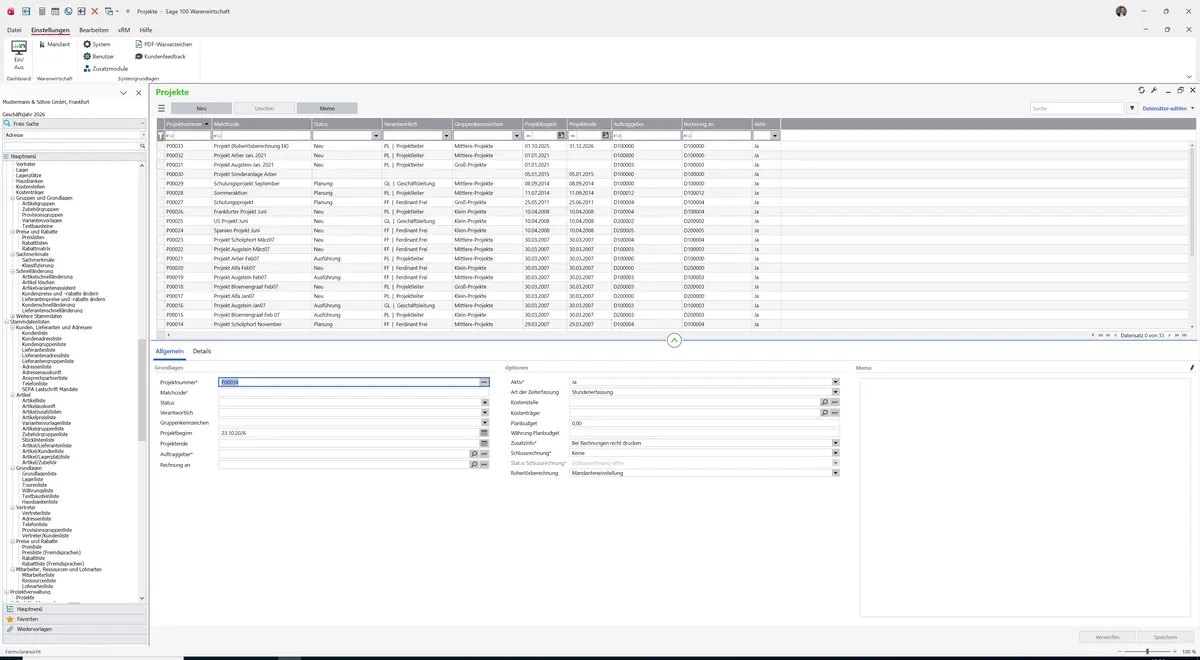Image resolution: width=1200 pixels, height=660 pixels.
Task: Open the Favoriten navigation section
Action: pyautogui.click(x=74, y=619)
